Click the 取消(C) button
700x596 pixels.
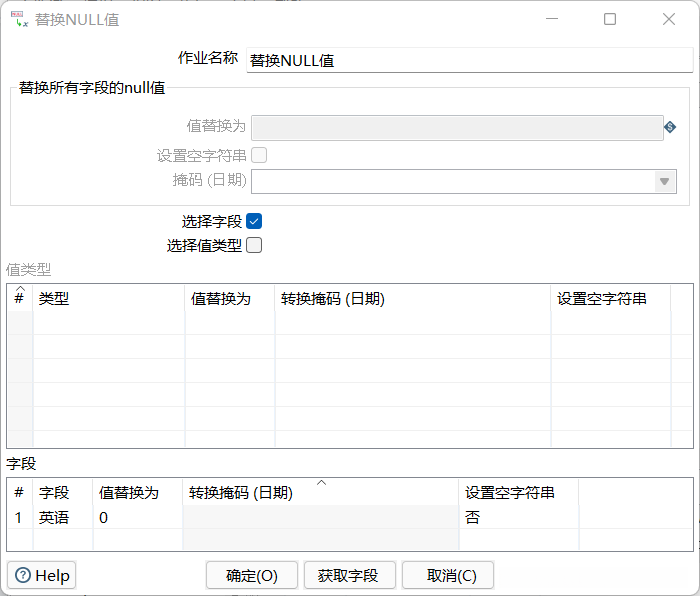pos(448,575)
